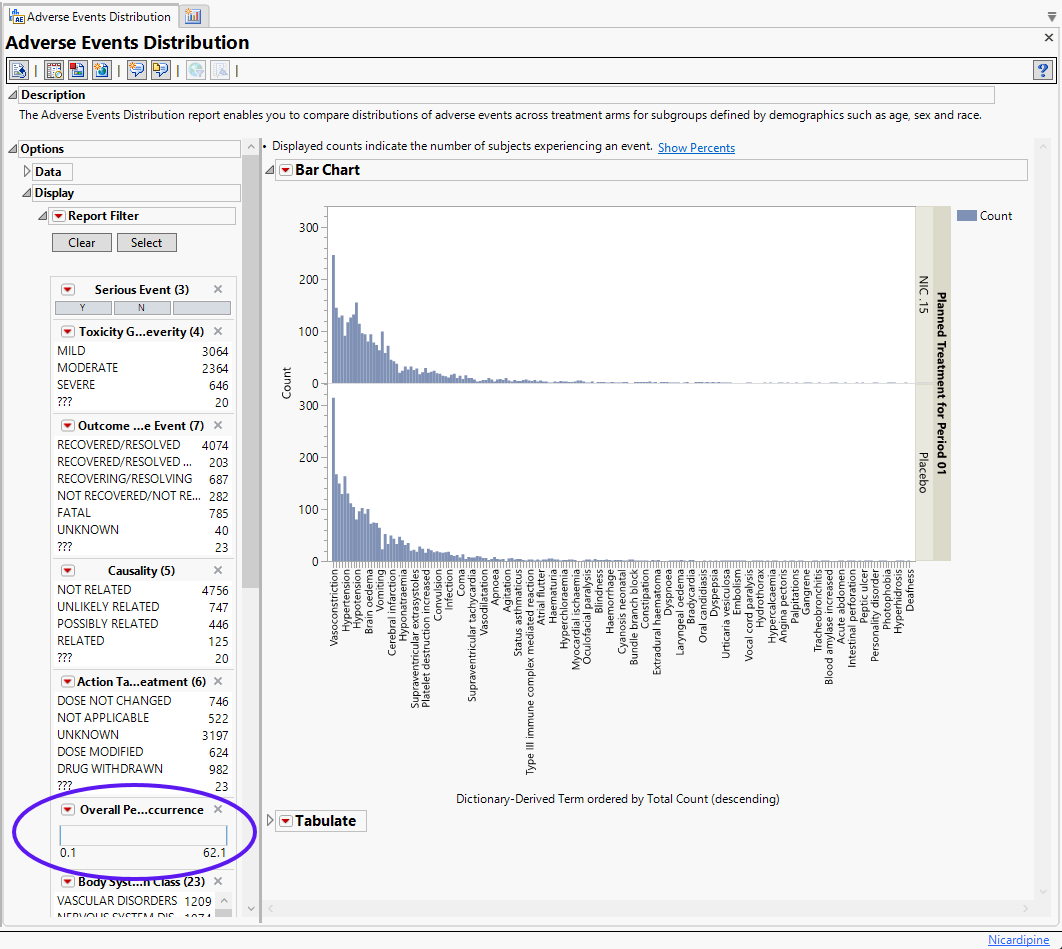Toggle the Y value under Serious Event
This screenshot has height=949, width=1062.
tap(82, 308)
